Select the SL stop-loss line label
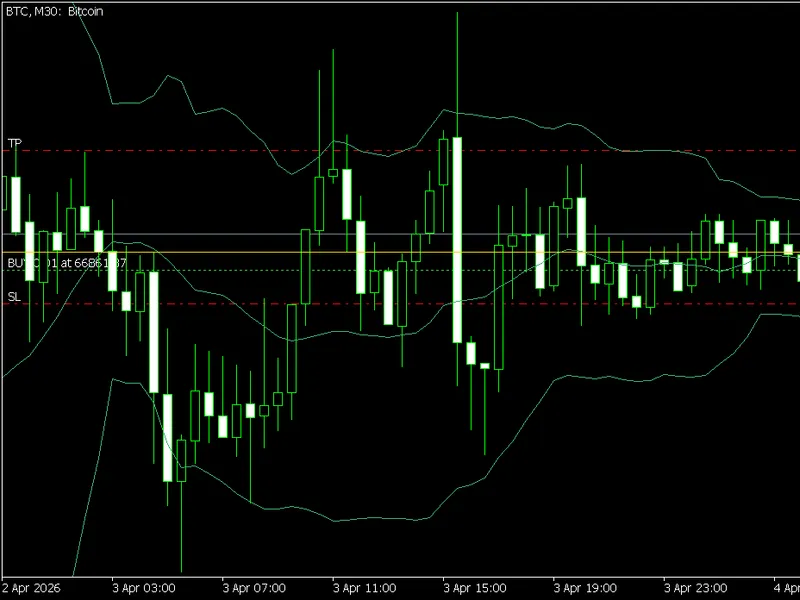800x600 pixels. pyautogui.click(x=14, y=296)
